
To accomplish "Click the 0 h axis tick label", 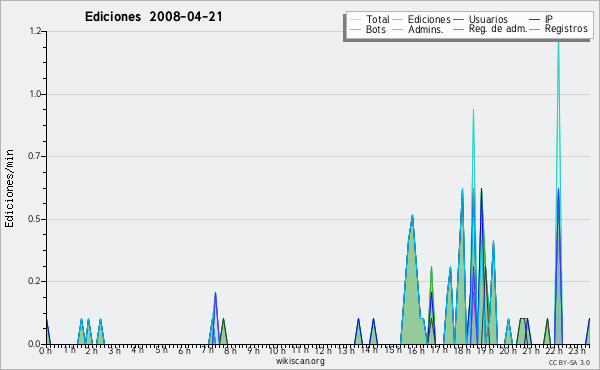I will [46, 350].
